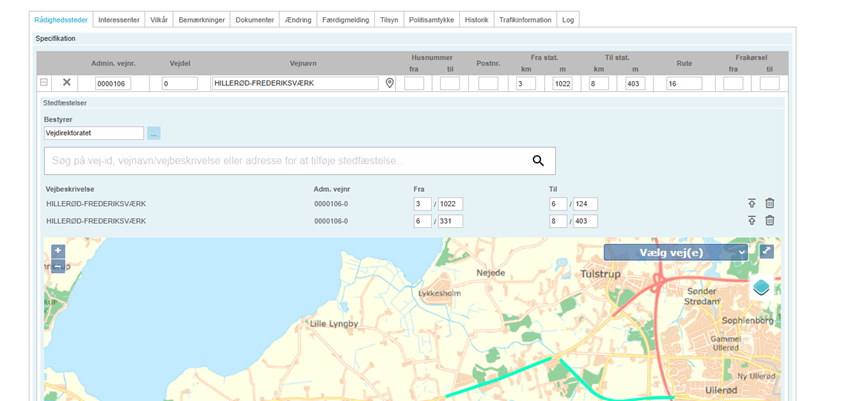The image size is (852, 401).
Task: Click the Rute input field
Action: 684,84
